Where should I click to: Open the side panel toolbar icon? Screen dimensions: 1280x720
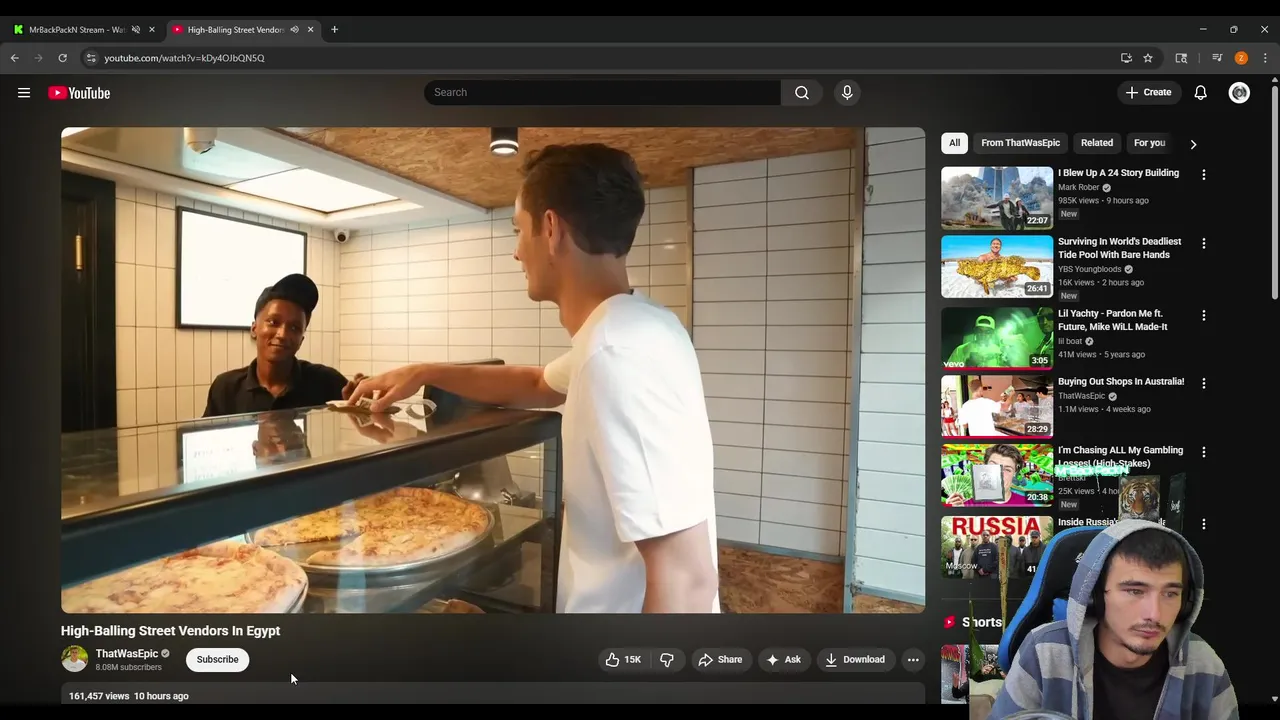tap(1181, 58)
